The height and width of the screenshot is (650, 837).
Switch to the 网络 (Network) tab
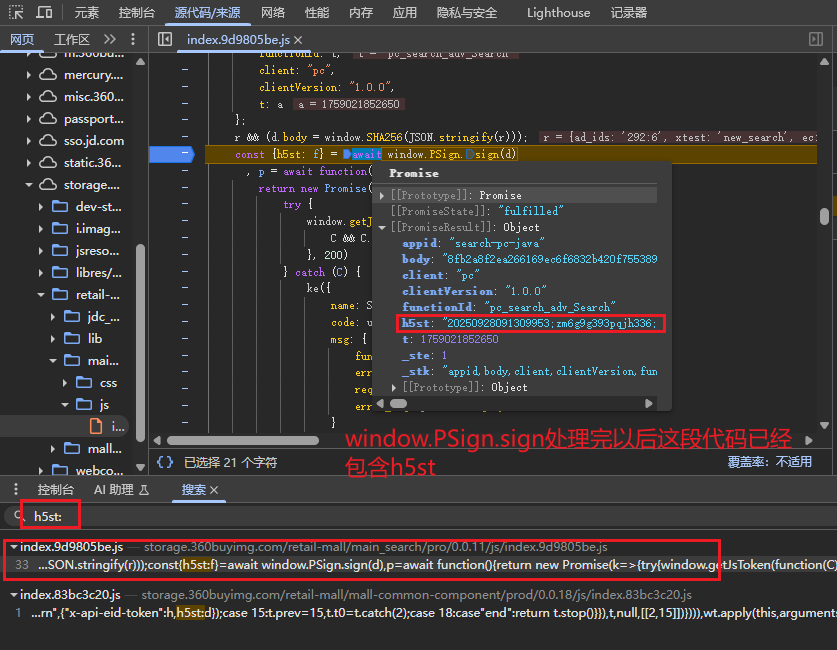[273, 12]
